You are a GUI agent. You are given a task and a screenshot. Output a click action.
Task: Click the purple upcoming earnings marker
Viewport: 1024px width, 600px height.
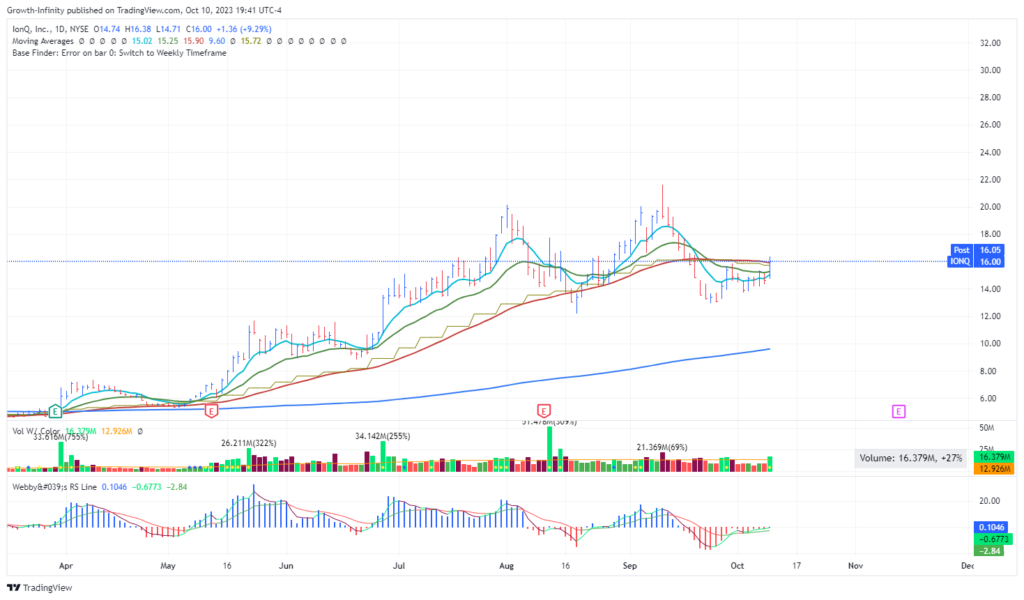898,411
